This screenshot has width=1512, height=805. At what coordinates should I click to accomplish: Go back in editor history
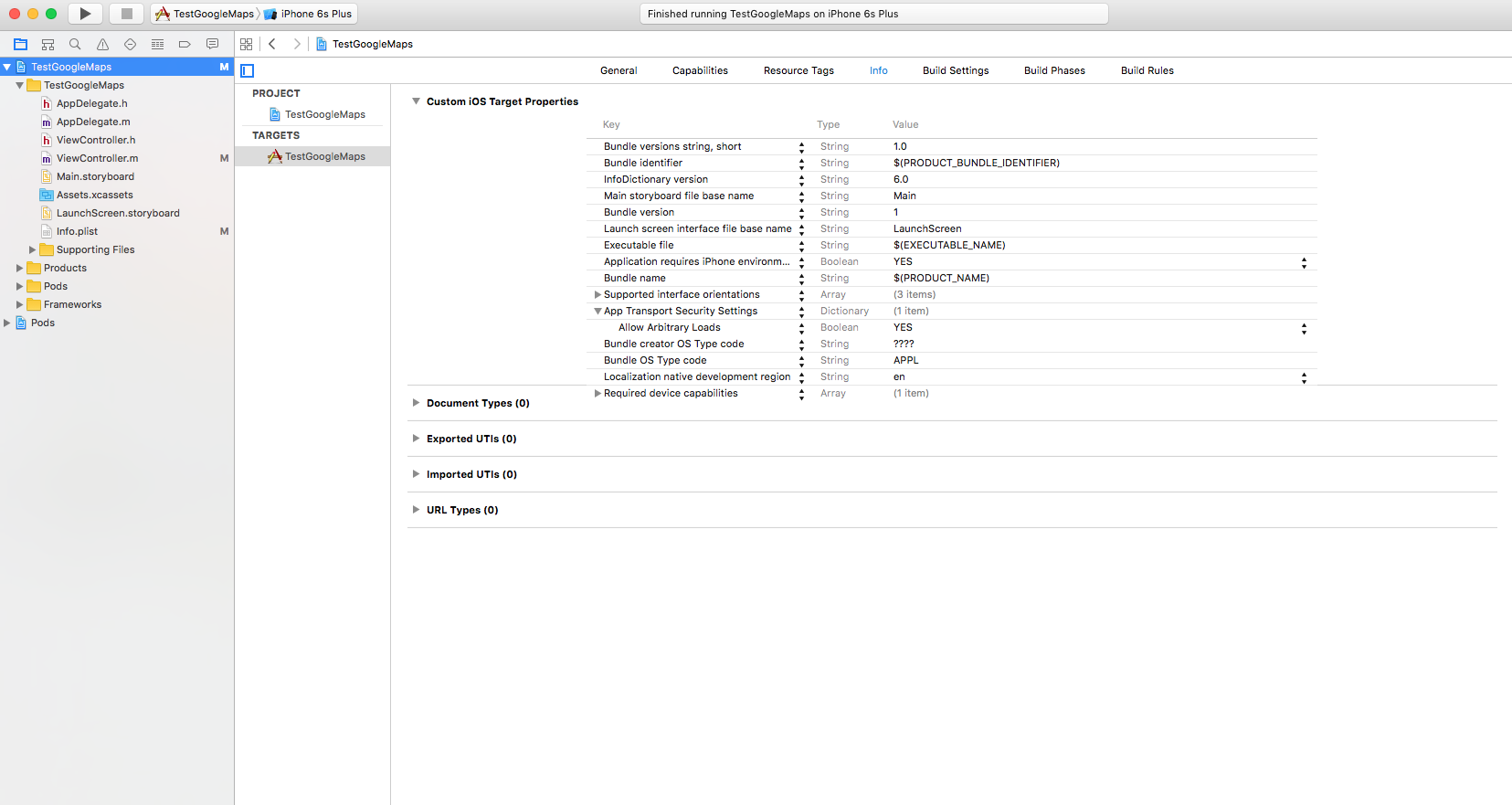coord(272,44)
